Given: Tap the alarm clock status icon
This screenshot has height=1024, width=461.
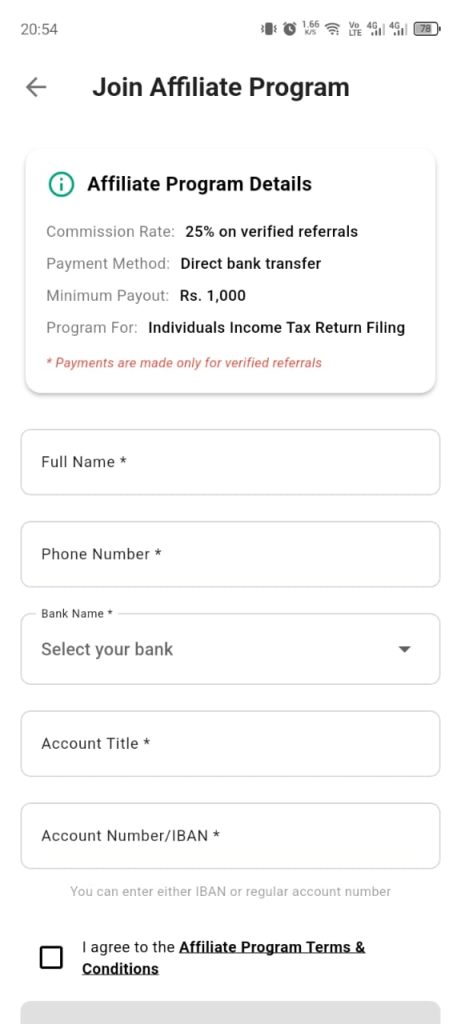Looking at the screenshot, I should click(x=290, y=29).
